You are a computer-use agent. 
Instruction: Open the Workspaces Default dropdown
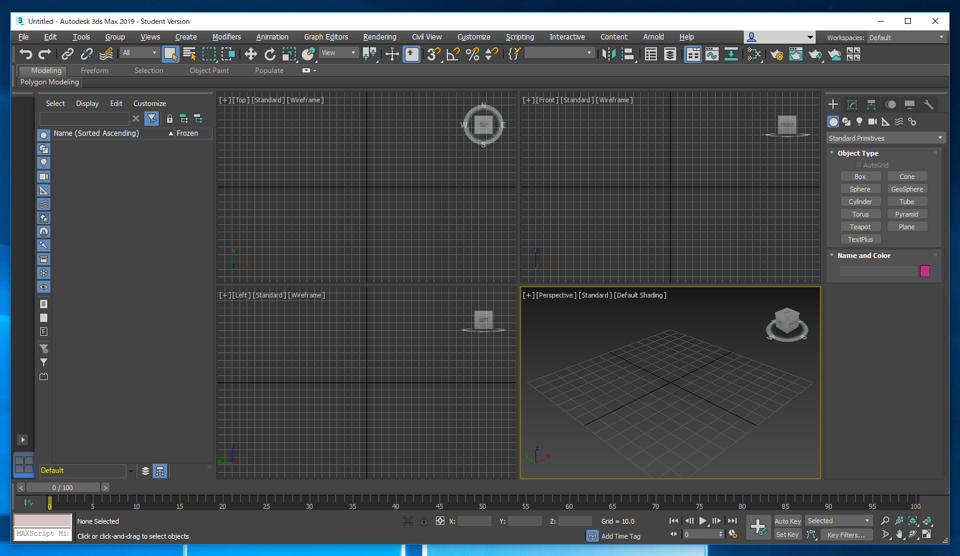pos(906,37)
